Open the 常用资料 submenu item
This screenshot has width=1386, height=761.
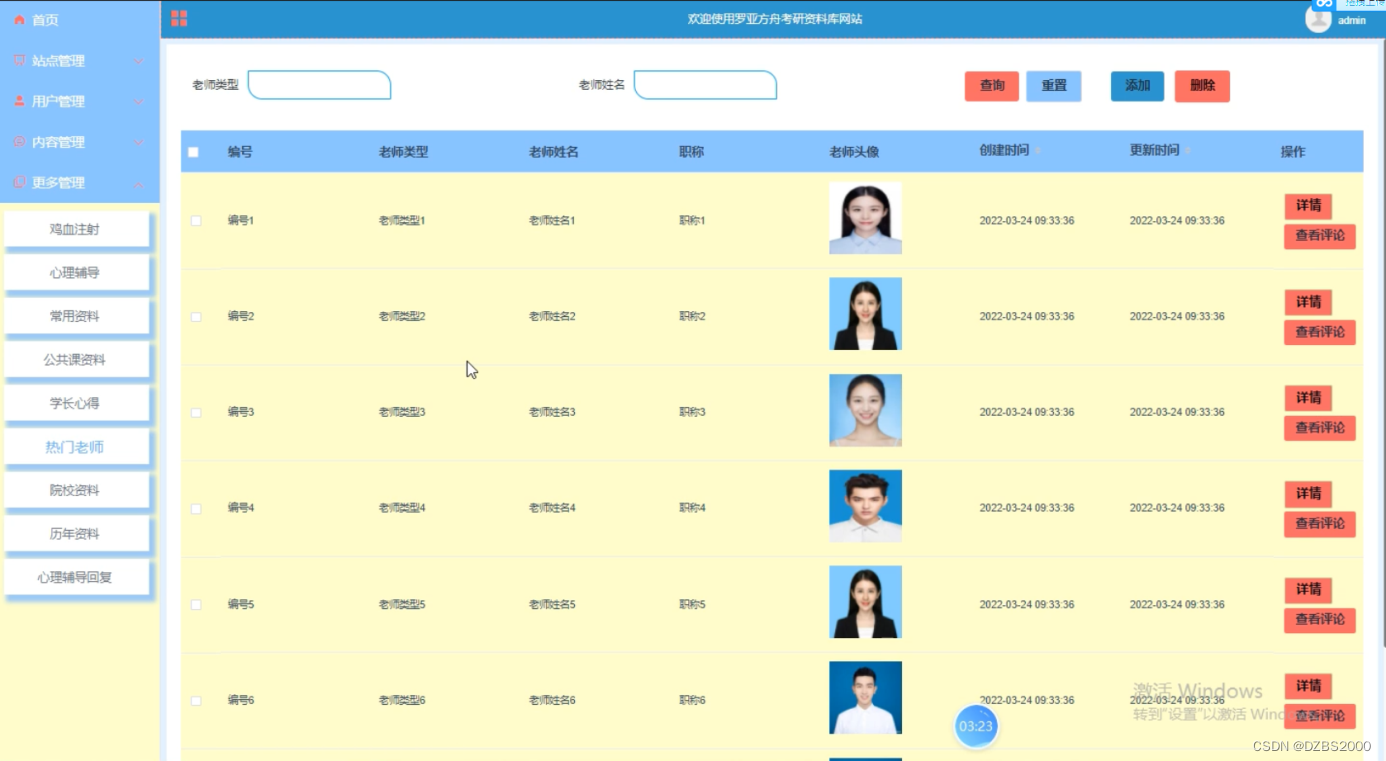pos(77,316)
